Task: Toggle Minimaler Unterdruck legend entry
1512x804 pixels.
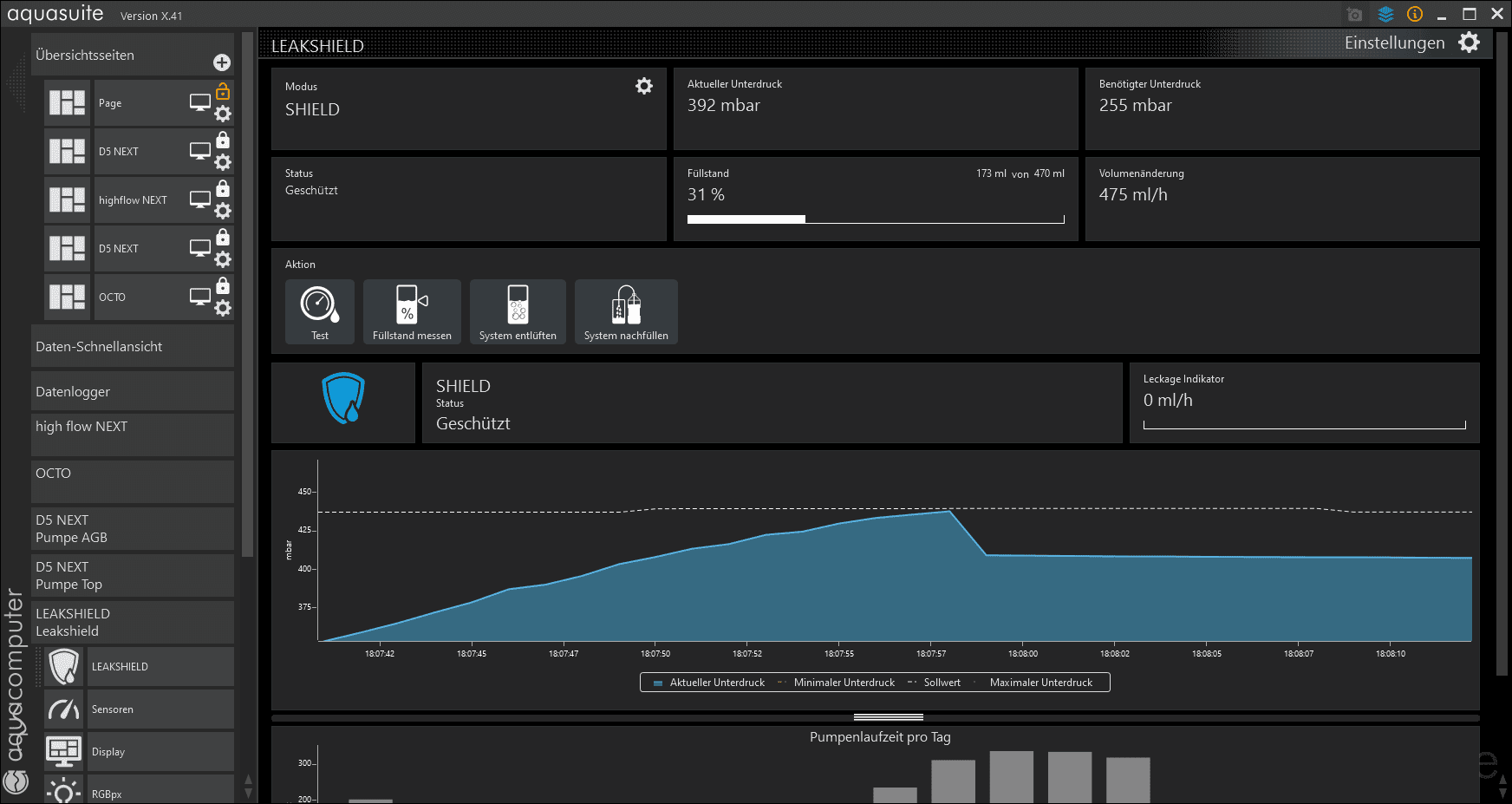Action: pyautogui.click(x=837, y=683)
